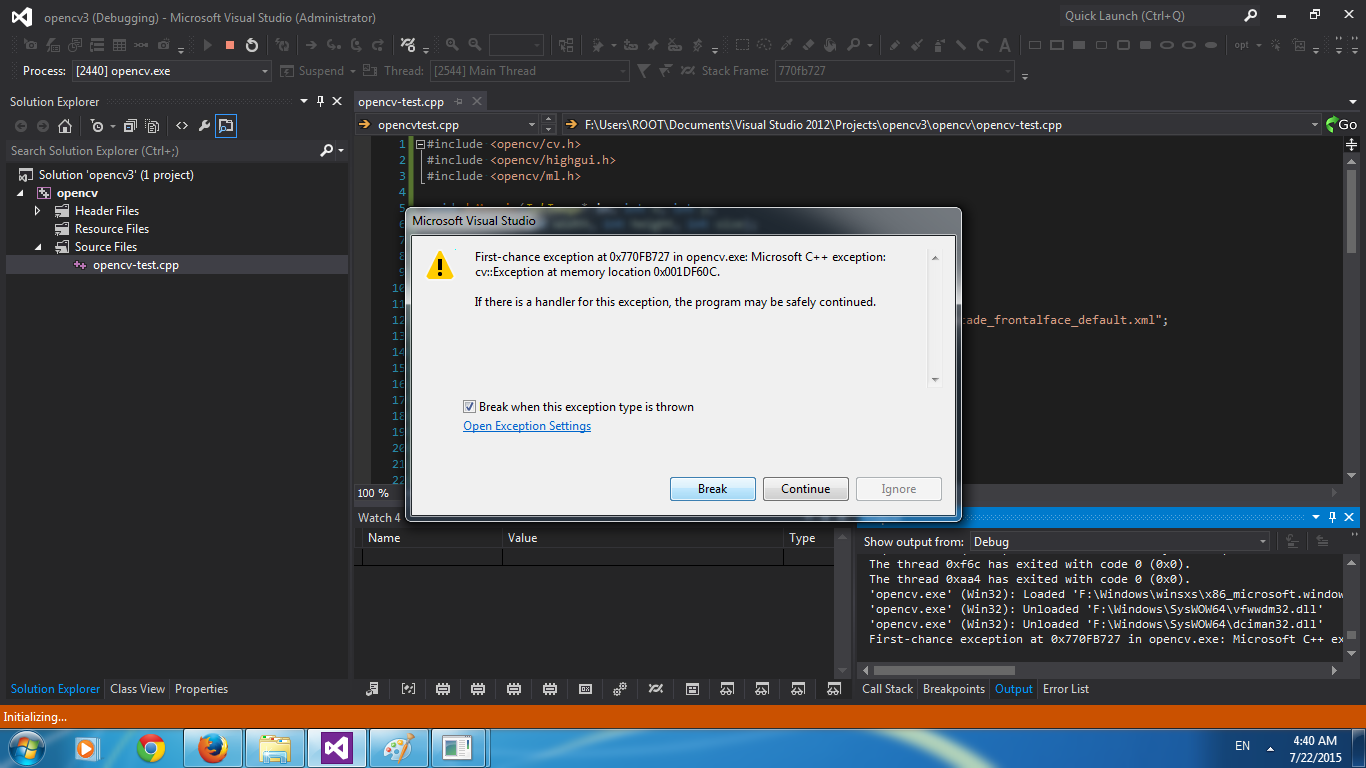
Task: Click the Windows Start button
Action: point(25,747)
